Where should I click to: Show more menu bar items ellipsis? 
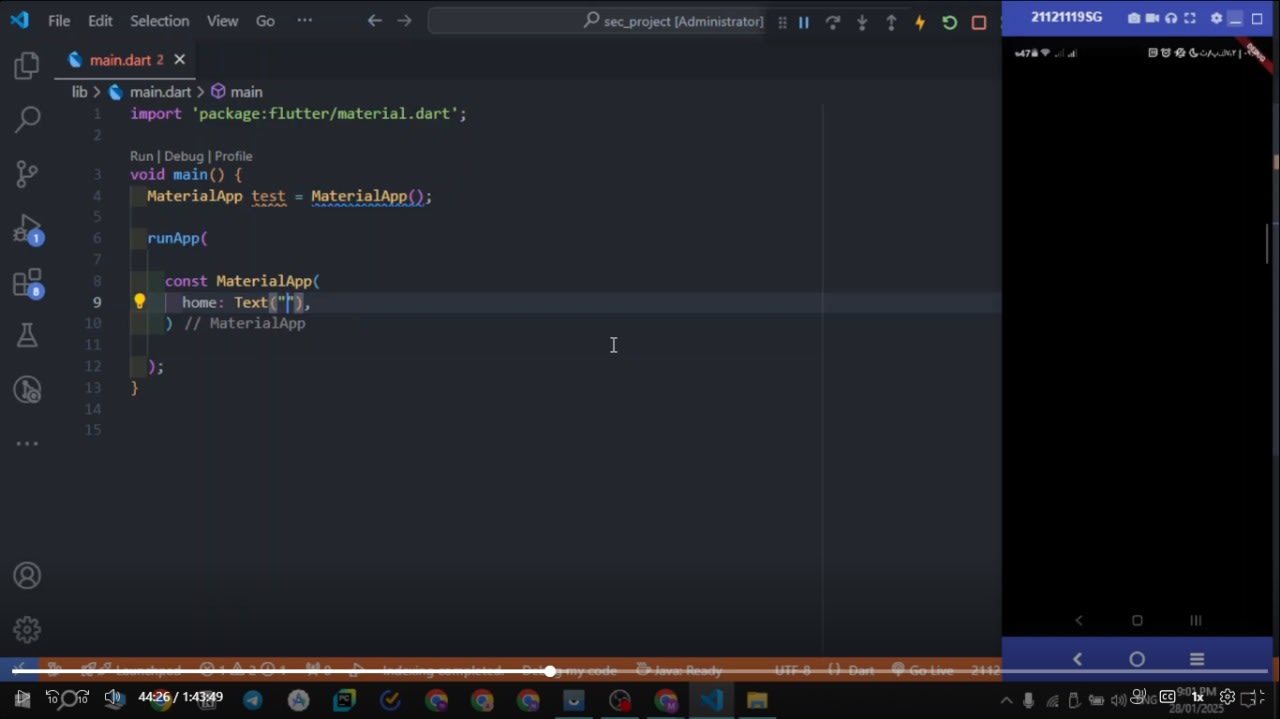point(305,20)
